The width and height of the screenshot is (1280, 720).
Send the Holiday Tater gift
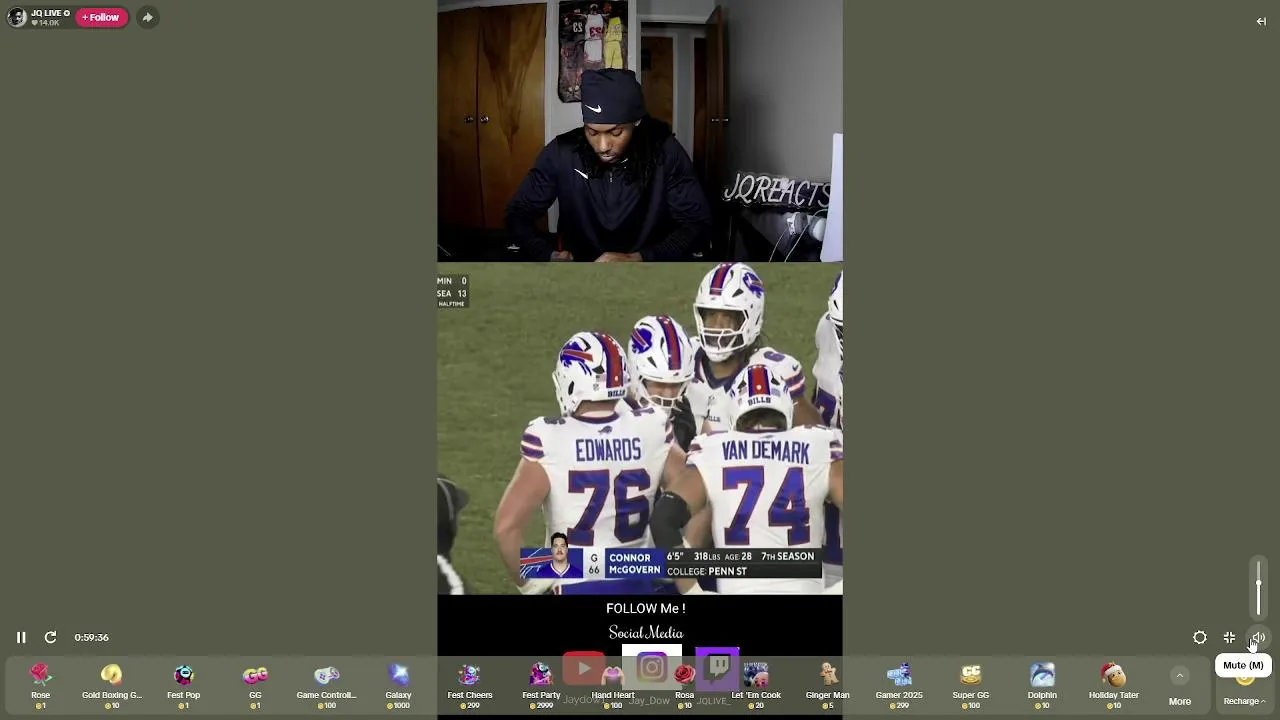[1114, 686]
